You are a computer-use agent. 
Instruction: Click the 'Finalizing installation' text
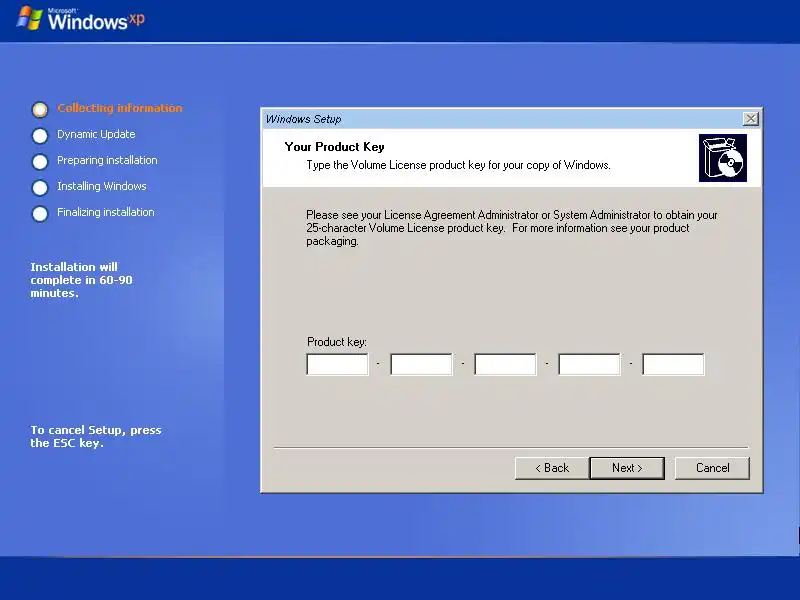(x=106, y=212)
